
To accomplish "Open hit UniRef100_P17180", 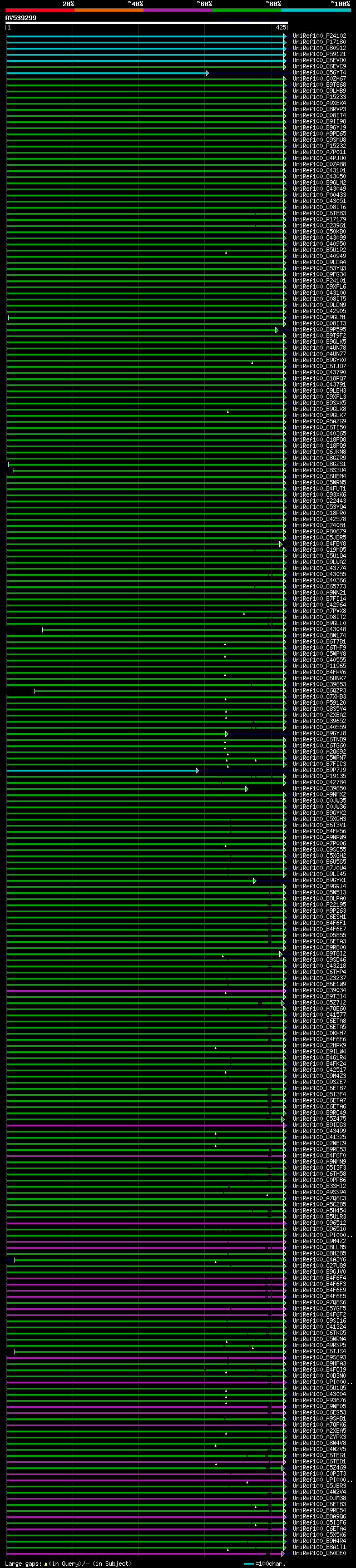I will click(319, 42).
